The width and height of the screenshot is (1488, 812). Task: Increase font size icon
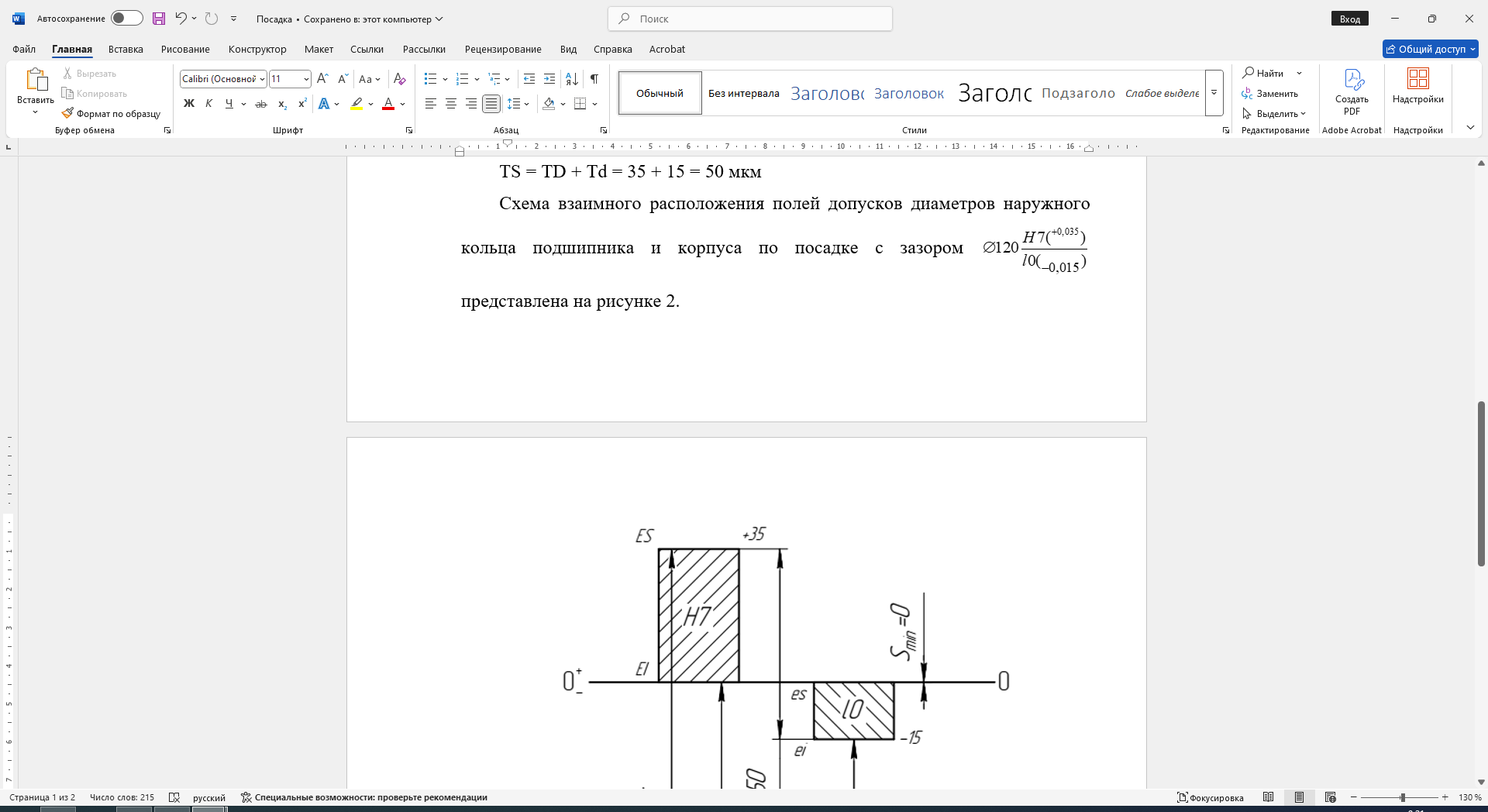pos(322,79)
